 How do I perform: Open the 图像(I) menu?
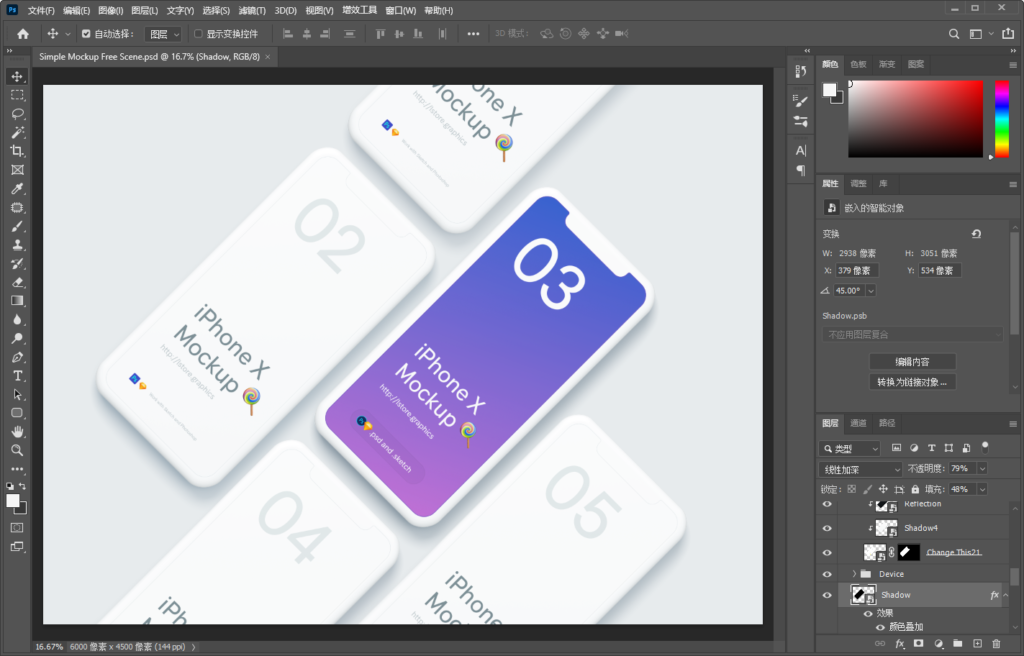point(110,10)
